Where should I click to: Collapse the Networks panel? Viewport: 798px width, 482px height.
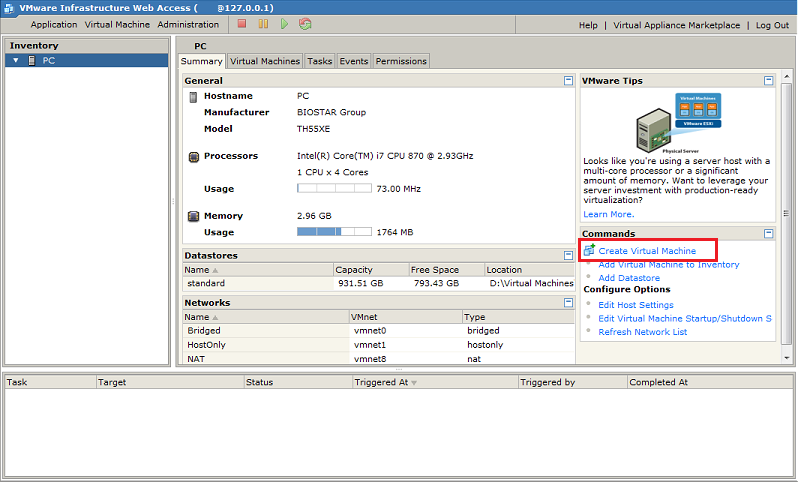click(568, 302)
